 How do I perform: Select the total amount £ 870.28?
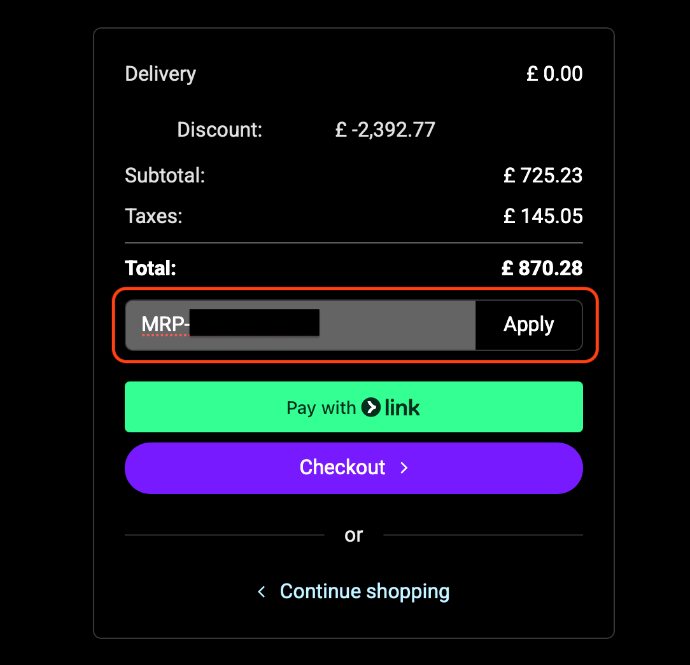(x=542, y=268)
